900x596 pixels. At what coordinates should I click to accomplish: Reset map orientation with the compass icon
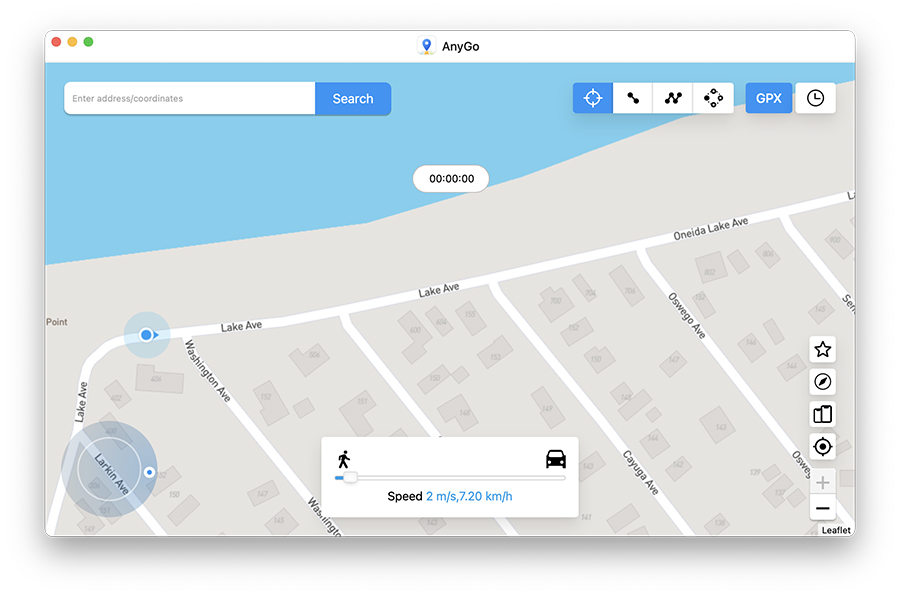822,382
